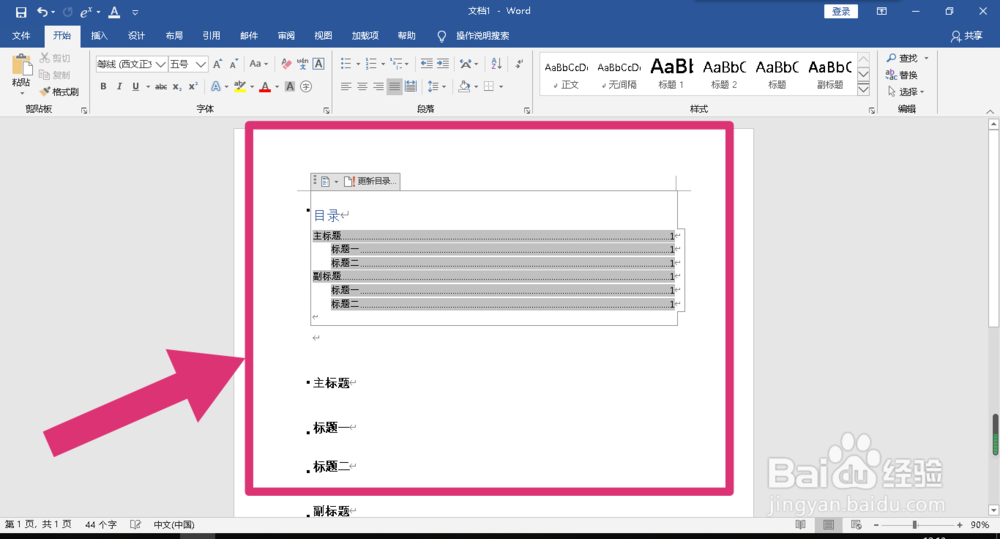
Task: Click the spelling check icon in status bar
Action: pos(135,525)
